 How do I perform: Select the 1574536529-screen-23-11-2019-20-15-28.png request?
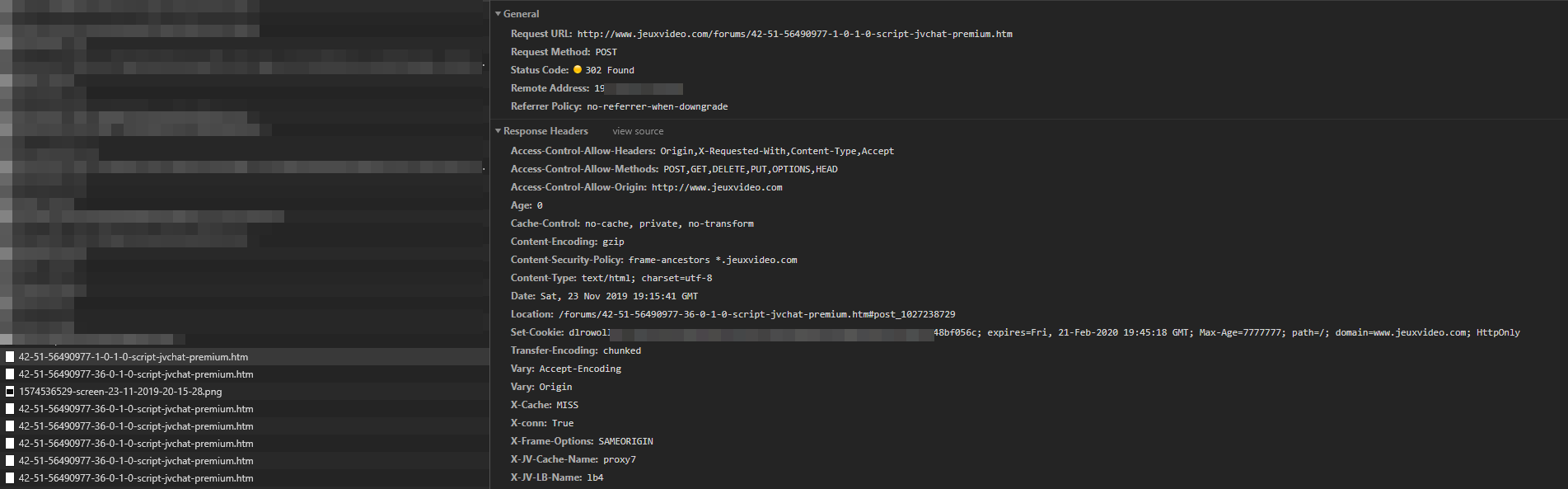pos(245,392)
